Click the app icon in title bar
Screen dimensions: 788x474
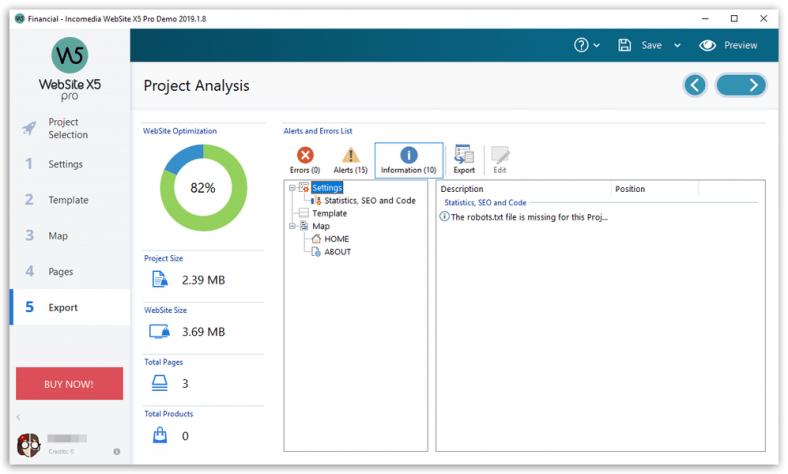click(20, 19)
